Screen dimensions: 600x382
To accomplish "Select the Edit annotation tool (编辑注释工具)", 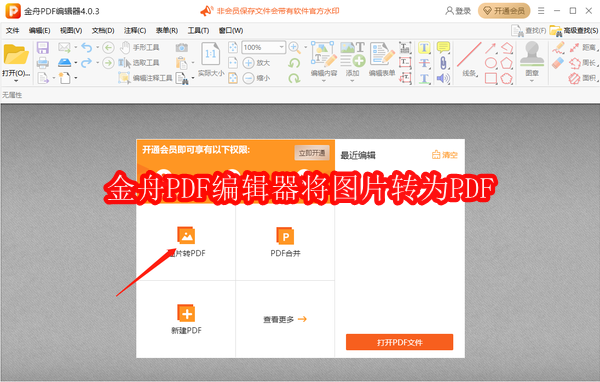I will (145, 78).
